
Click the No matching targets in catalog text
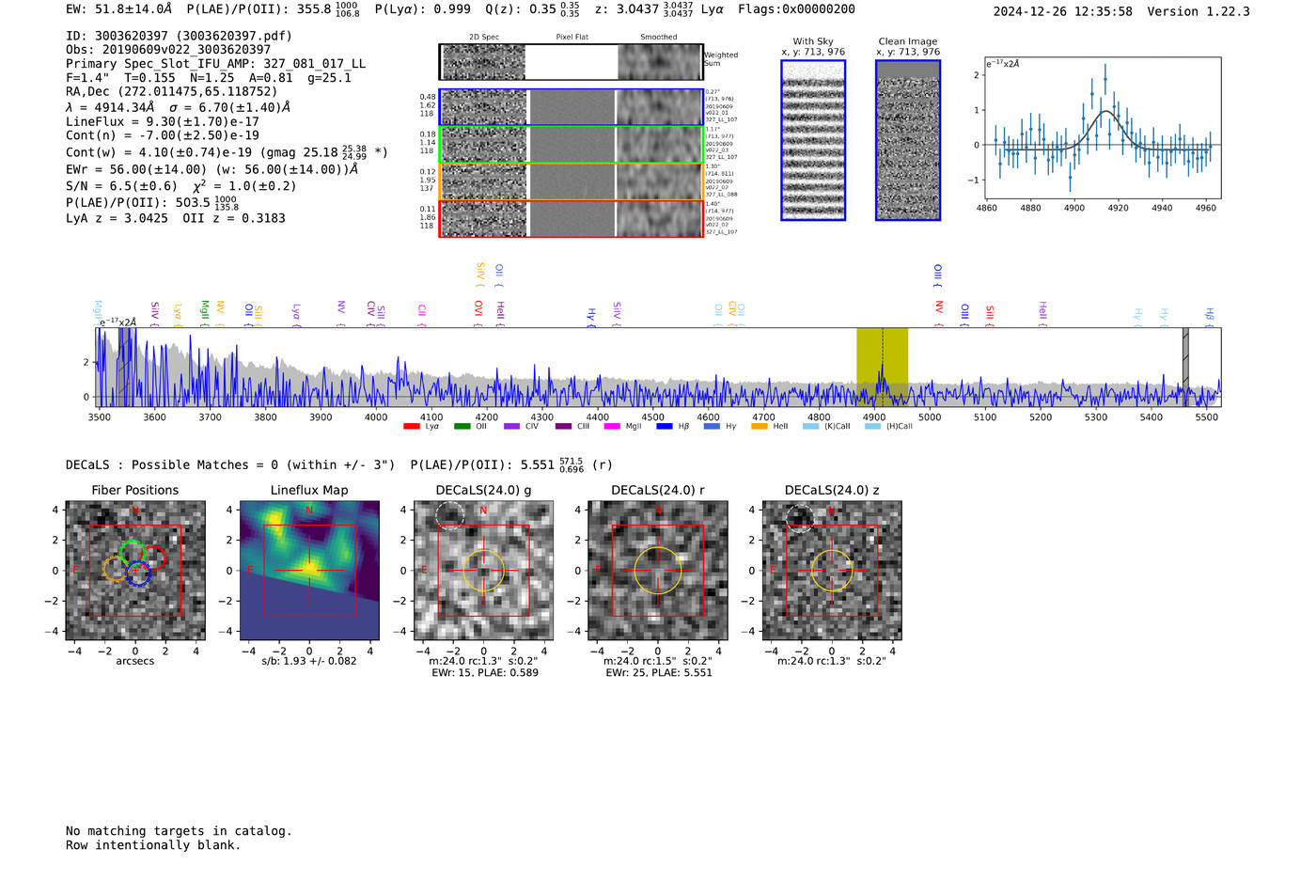pyautogui.click(x=179, y=831)
